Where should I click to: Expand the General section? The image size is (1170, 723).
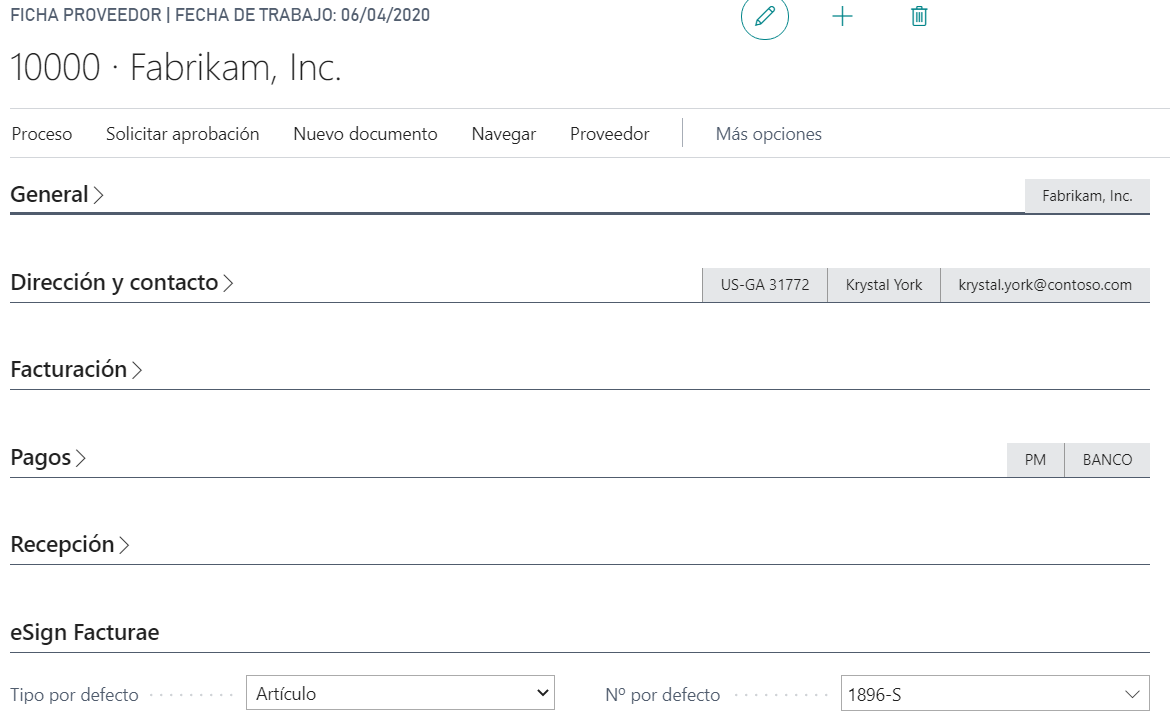[57, 195]
